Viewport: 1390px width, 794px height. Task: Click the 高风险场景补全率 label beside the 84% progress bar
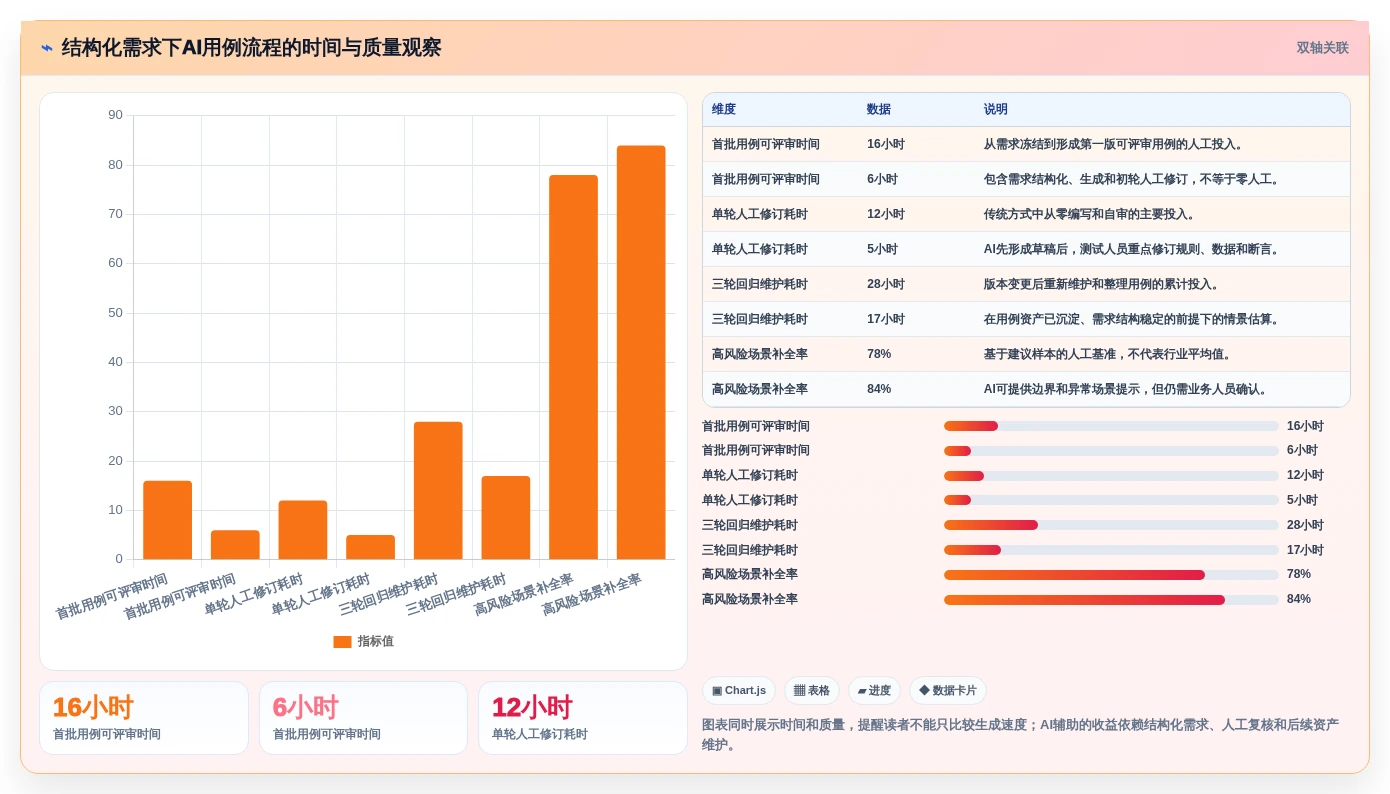pos(750,599)
